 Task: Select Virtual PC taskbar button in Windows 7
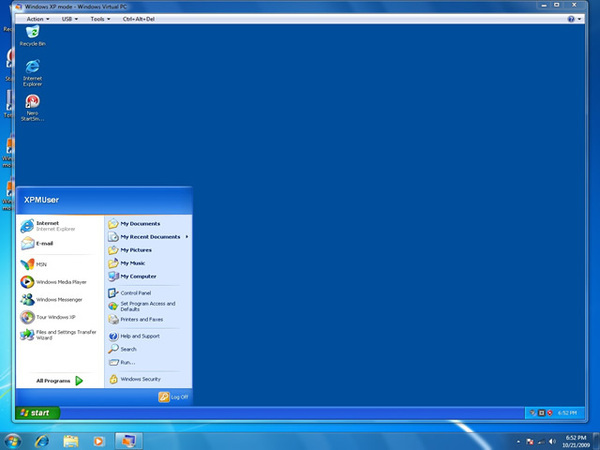129,441
